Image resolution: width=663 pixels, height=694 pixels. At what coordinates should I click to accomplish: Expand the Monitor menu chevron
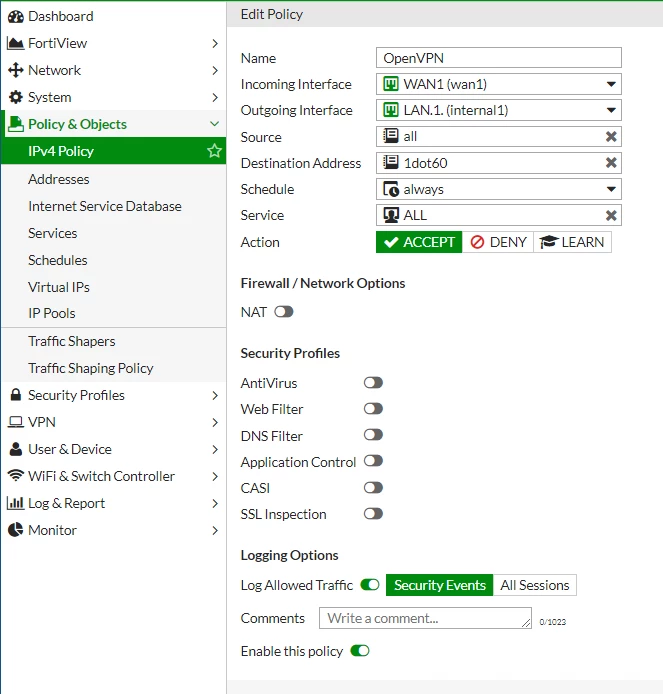215,530
